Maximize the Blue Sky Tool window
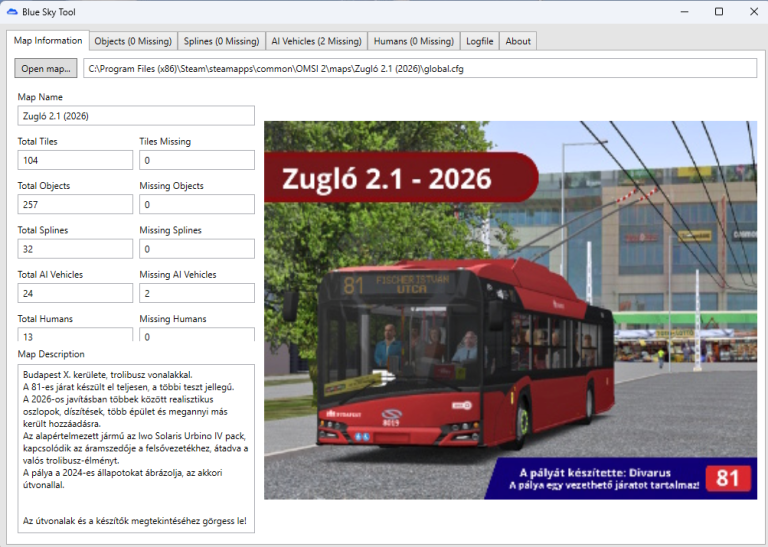The image size is (768, 547). coord(719,12)
